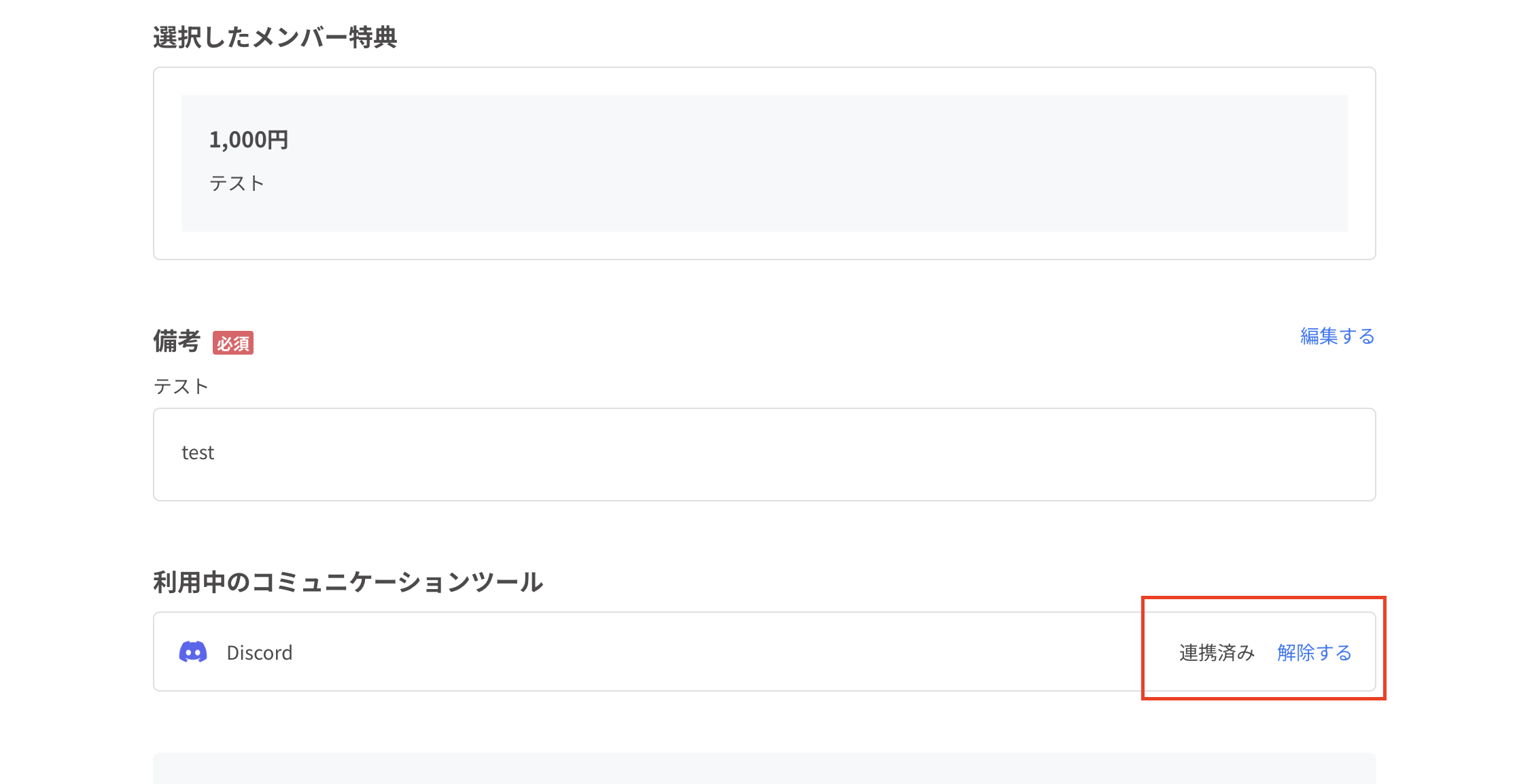Screen dimensions: 1532x784
Task: Click the highlighted Discord link status area
Action: pos(1263,651)
